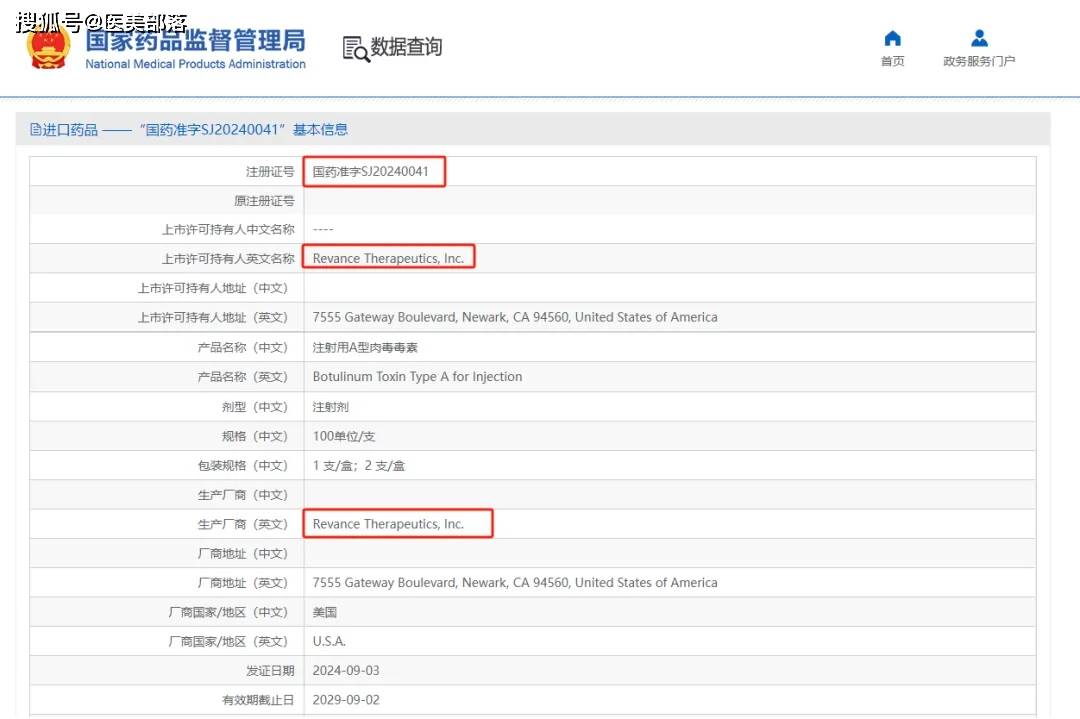Screen dimensions: 1080x719
Task: Click the 生产厂商（英文） label
Action: (x=242, y=524)
